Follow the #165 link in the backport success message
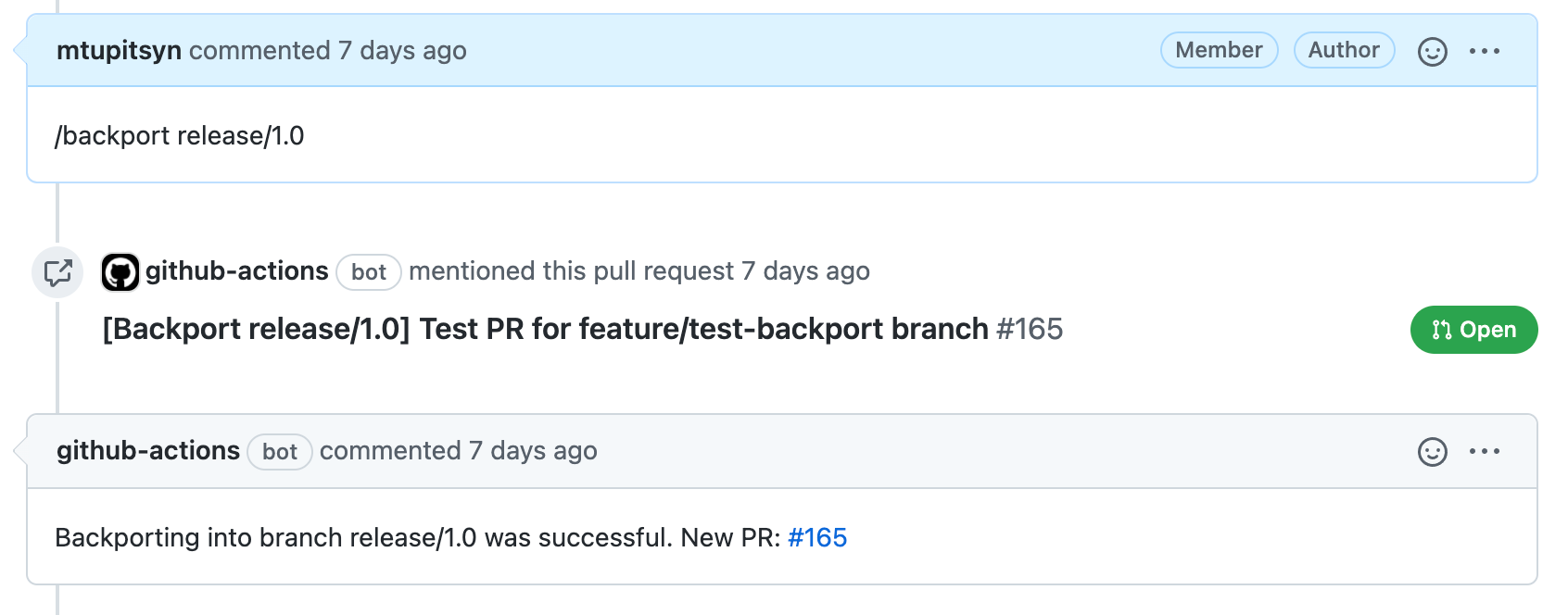This screenshot has width=1568, height=615. point(816,537)
